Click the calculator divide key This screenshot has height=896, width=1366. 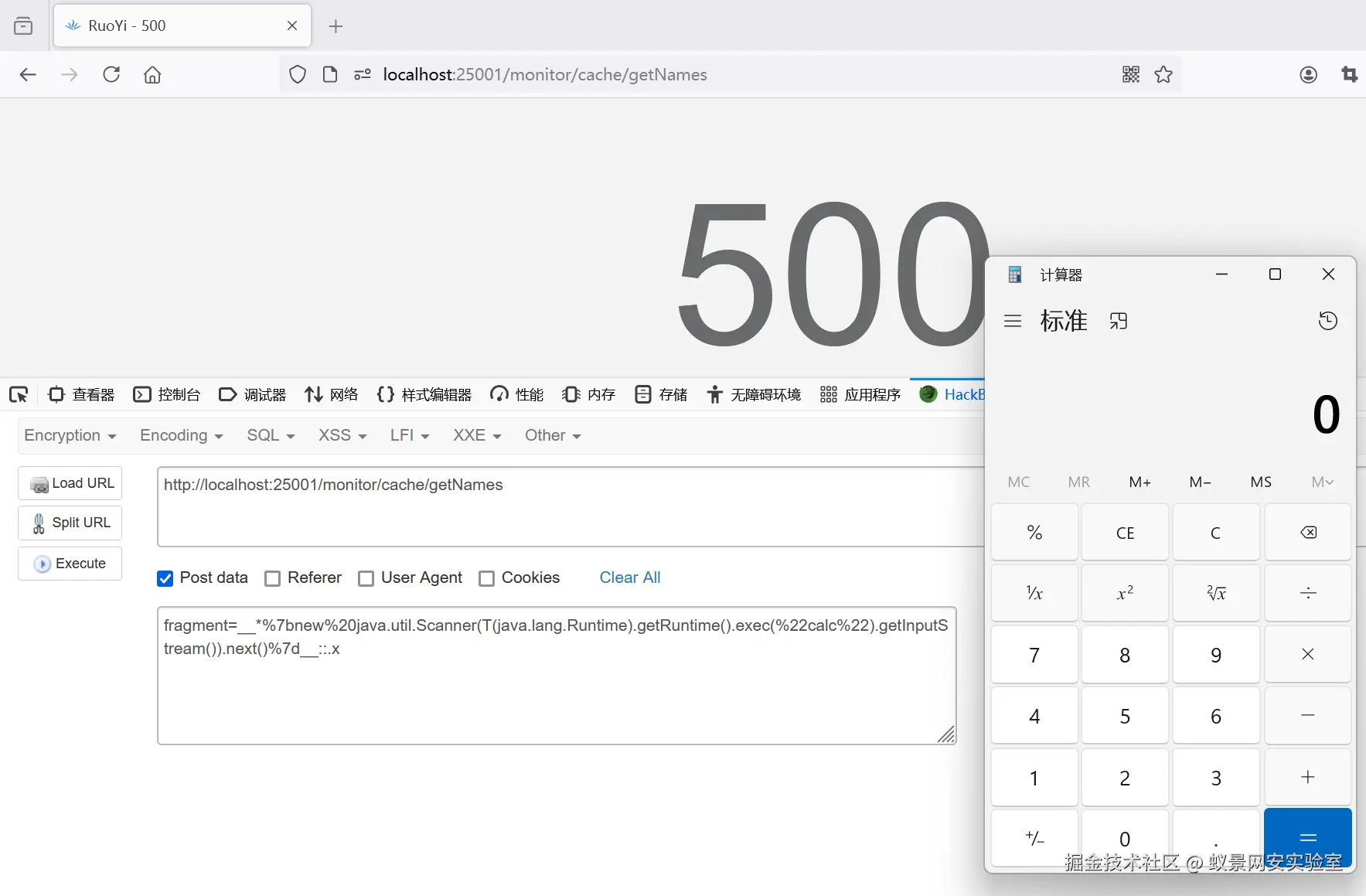1308,593
